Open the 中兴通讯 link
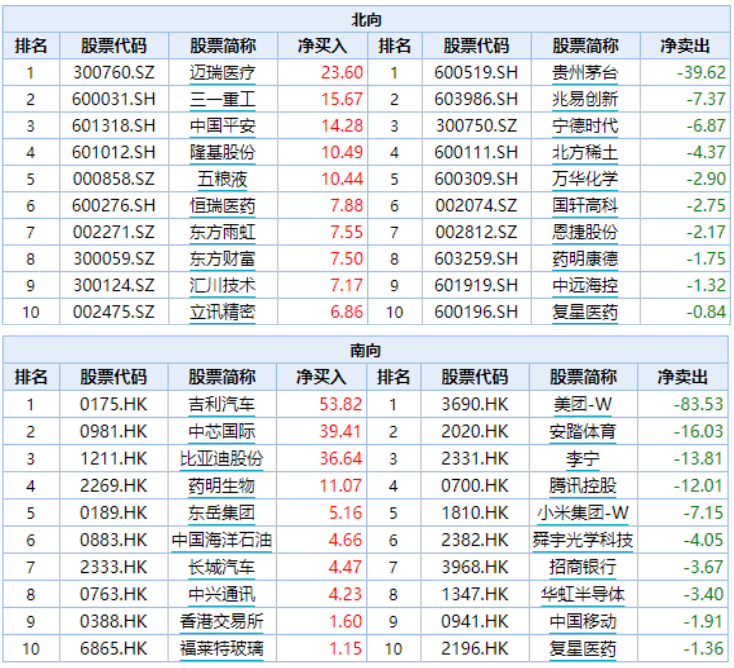 click(221, 595)
